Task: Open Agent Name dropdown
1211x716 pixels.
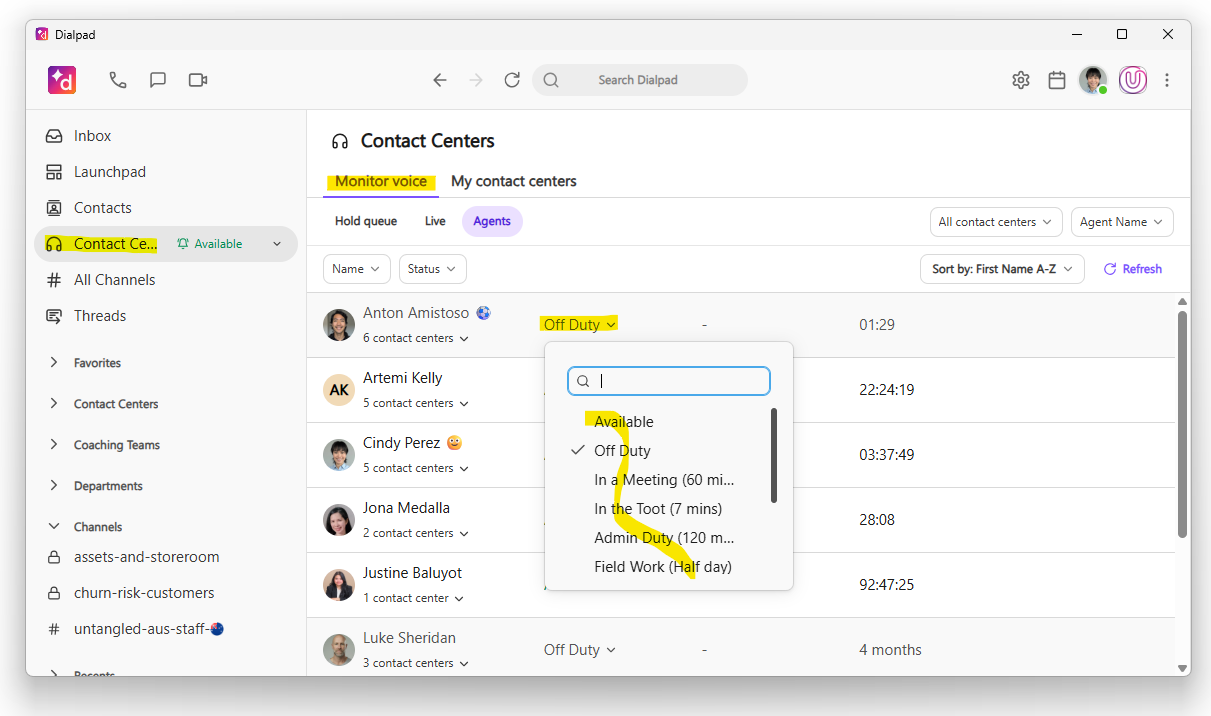Action: pyautogui.click(x=1122, y=222)
